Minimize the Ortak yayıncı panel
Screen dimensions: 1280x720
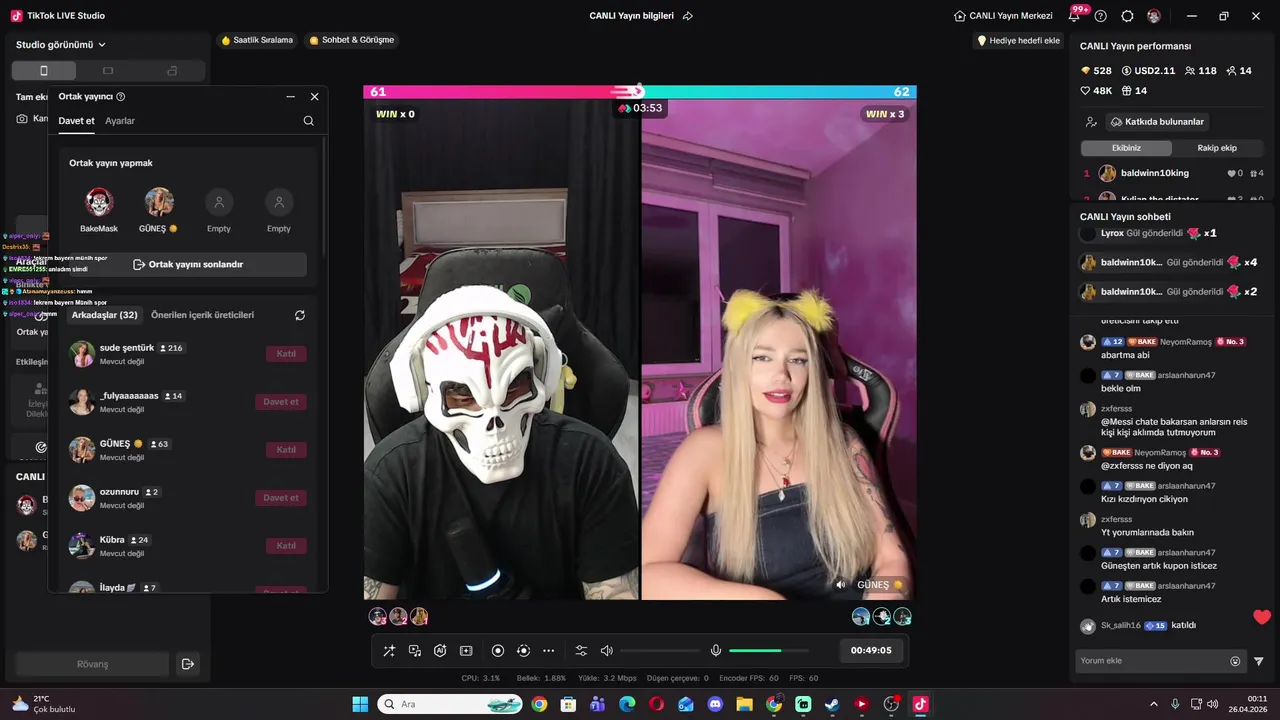pyautogui.click(x=290, y=97)
